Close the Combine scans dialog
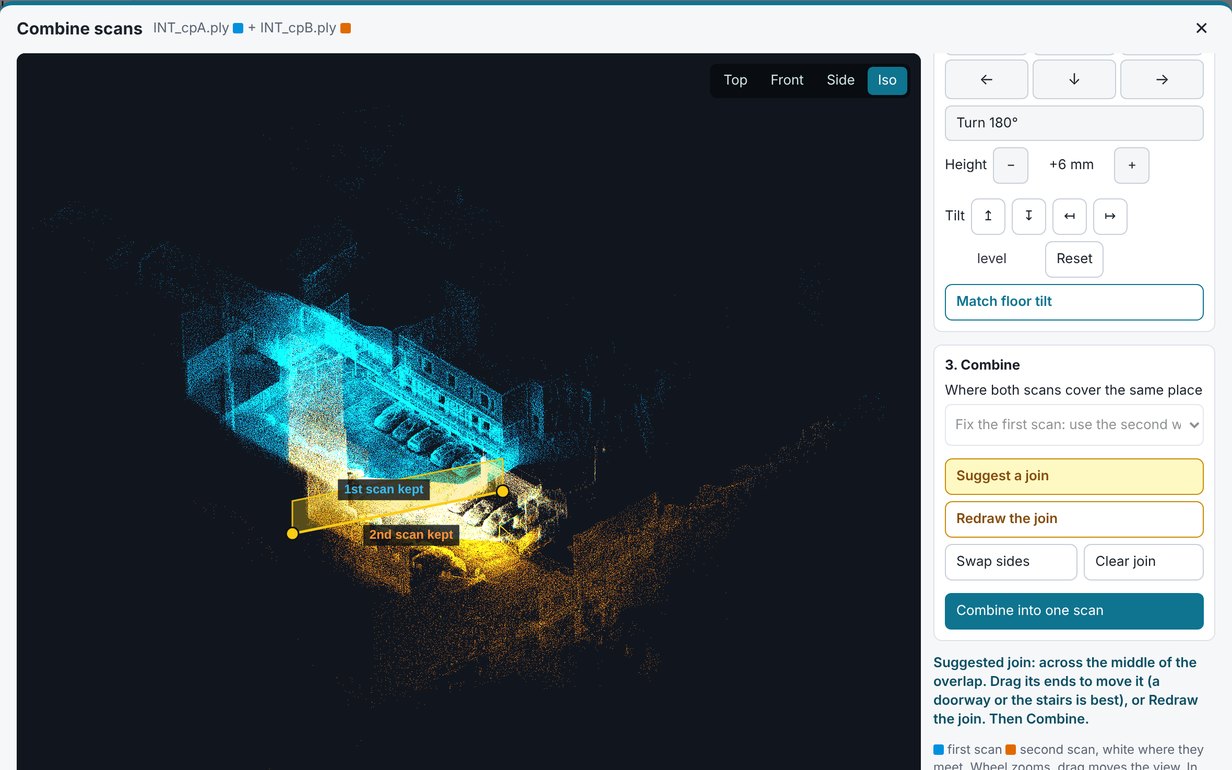The width and height of the screenshot is (1232, 770). (x=1201, y=29)
